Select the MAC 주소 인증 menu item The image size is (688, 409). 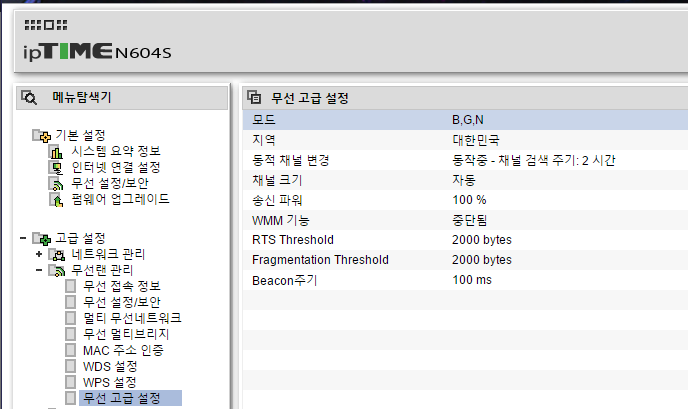123,350
